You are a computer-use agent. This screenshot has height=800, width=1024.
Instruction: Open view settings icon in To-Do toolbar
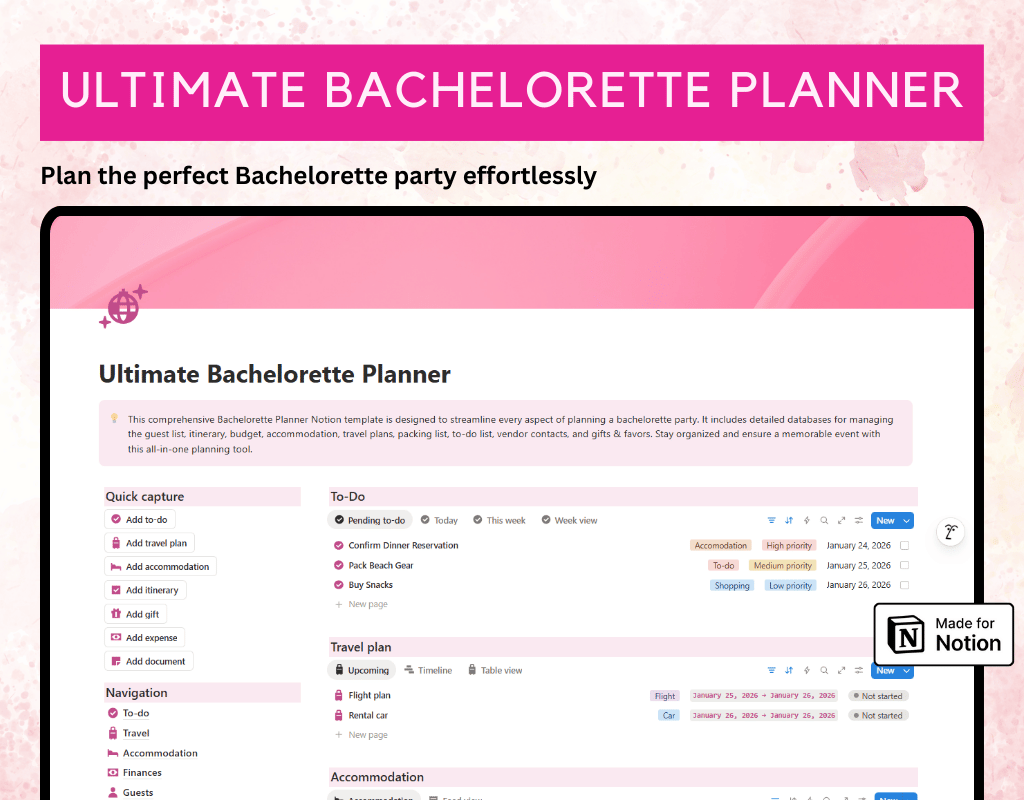pyautogui.click(x=859, y=520)
